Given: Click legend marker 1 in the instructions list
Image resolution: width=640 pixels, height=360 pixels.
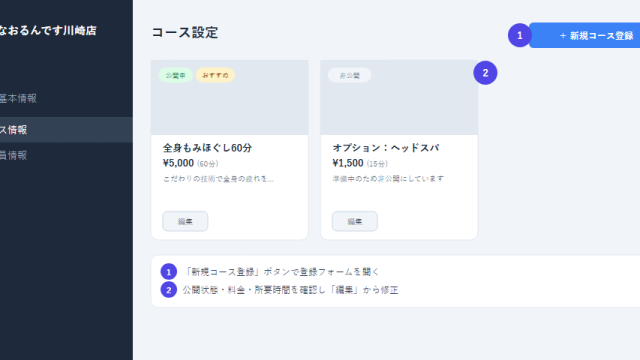Looking at the screenshot, I should (x=169, y=272).
